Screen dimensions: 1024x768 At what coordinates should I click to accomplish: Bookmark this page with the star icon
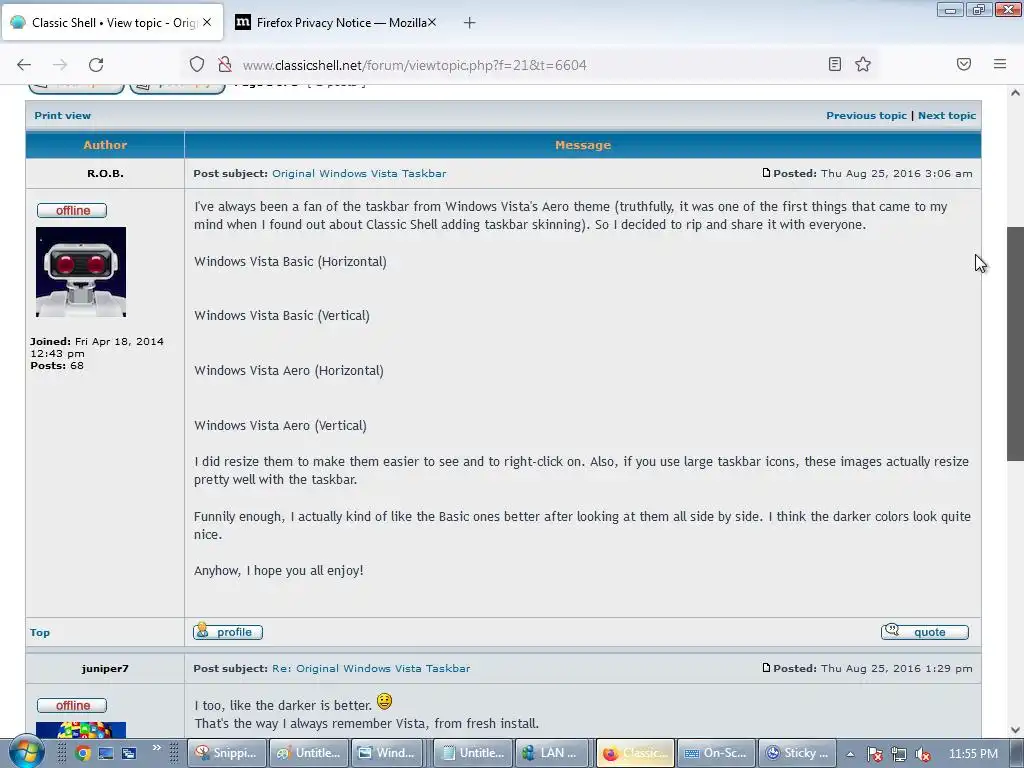pos(863,64)
